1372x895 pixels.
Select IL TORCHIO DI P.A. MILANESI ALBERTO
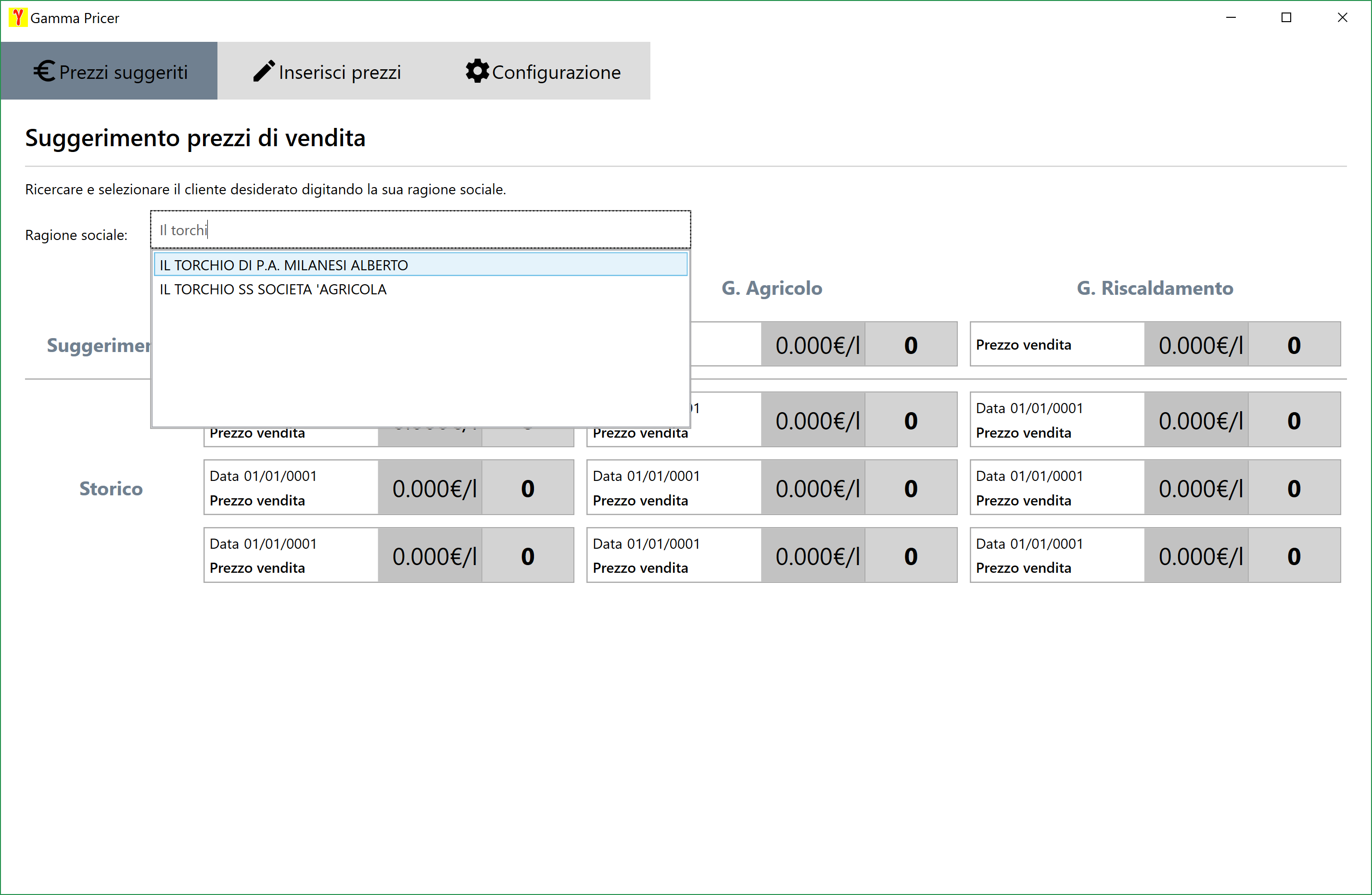coord(420,265)
